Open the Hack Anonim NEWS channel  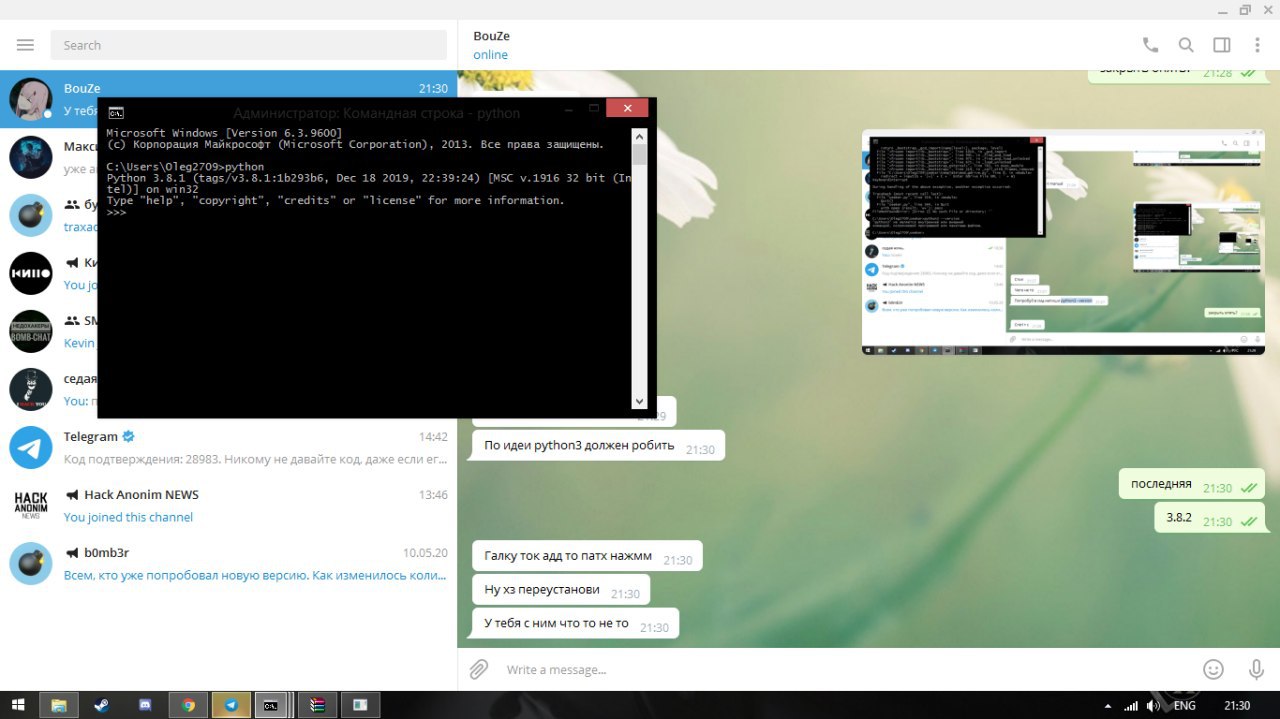[x=228, y=505]
